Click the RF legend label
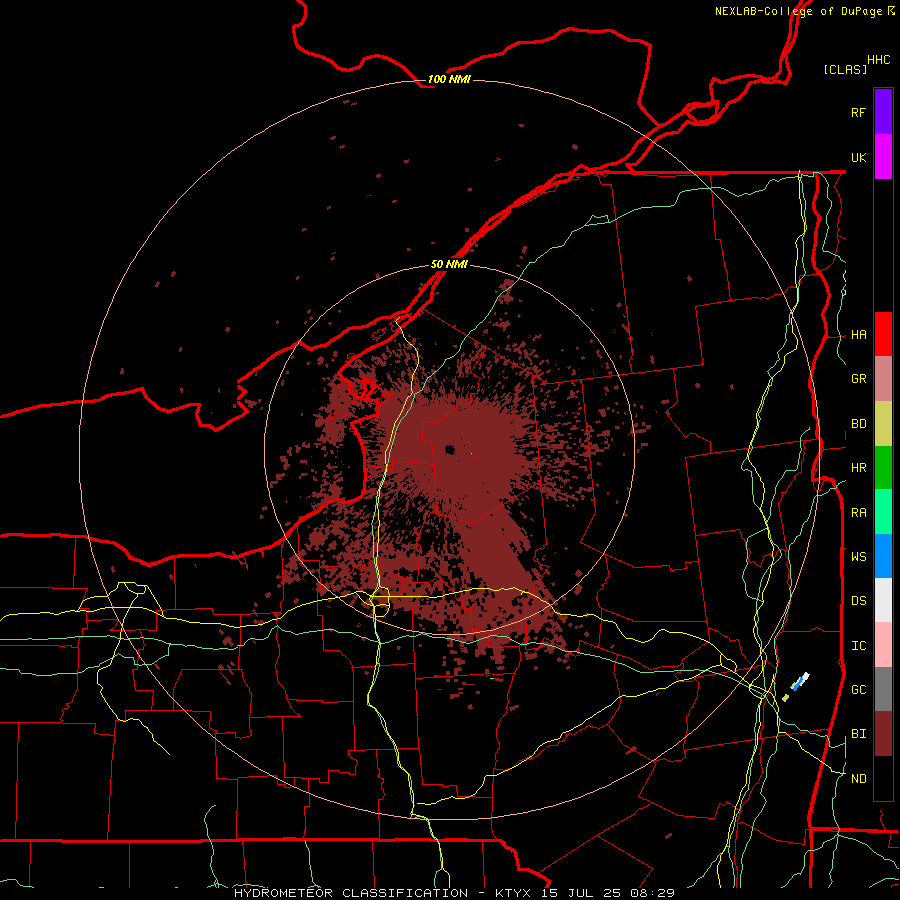 coord(858,112)
